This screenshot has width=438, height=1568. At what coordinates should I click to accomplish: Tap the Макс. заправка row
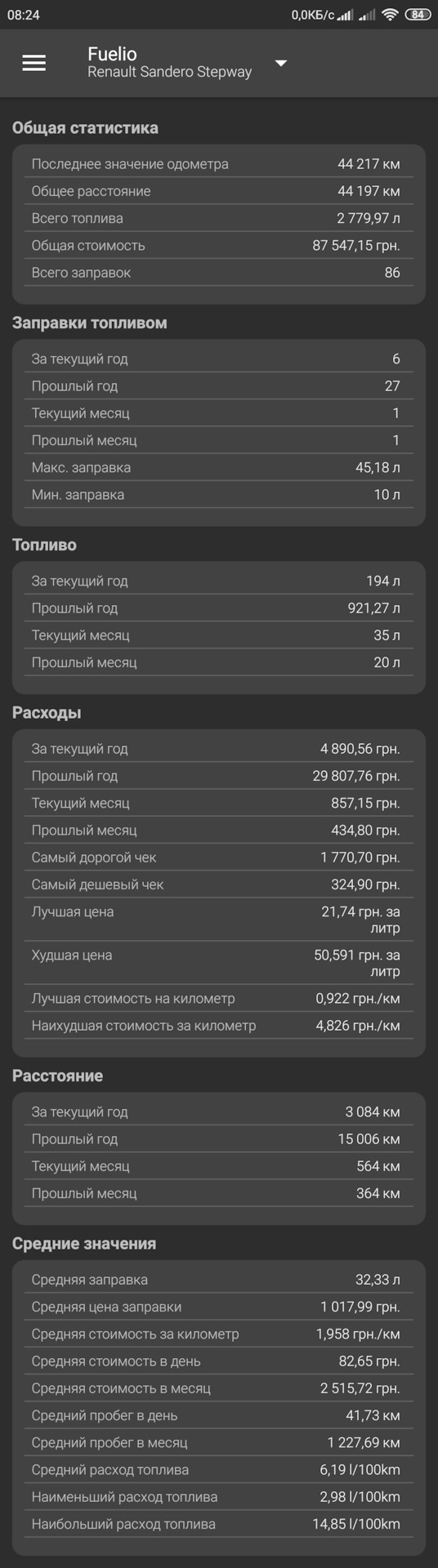[219, 468]
